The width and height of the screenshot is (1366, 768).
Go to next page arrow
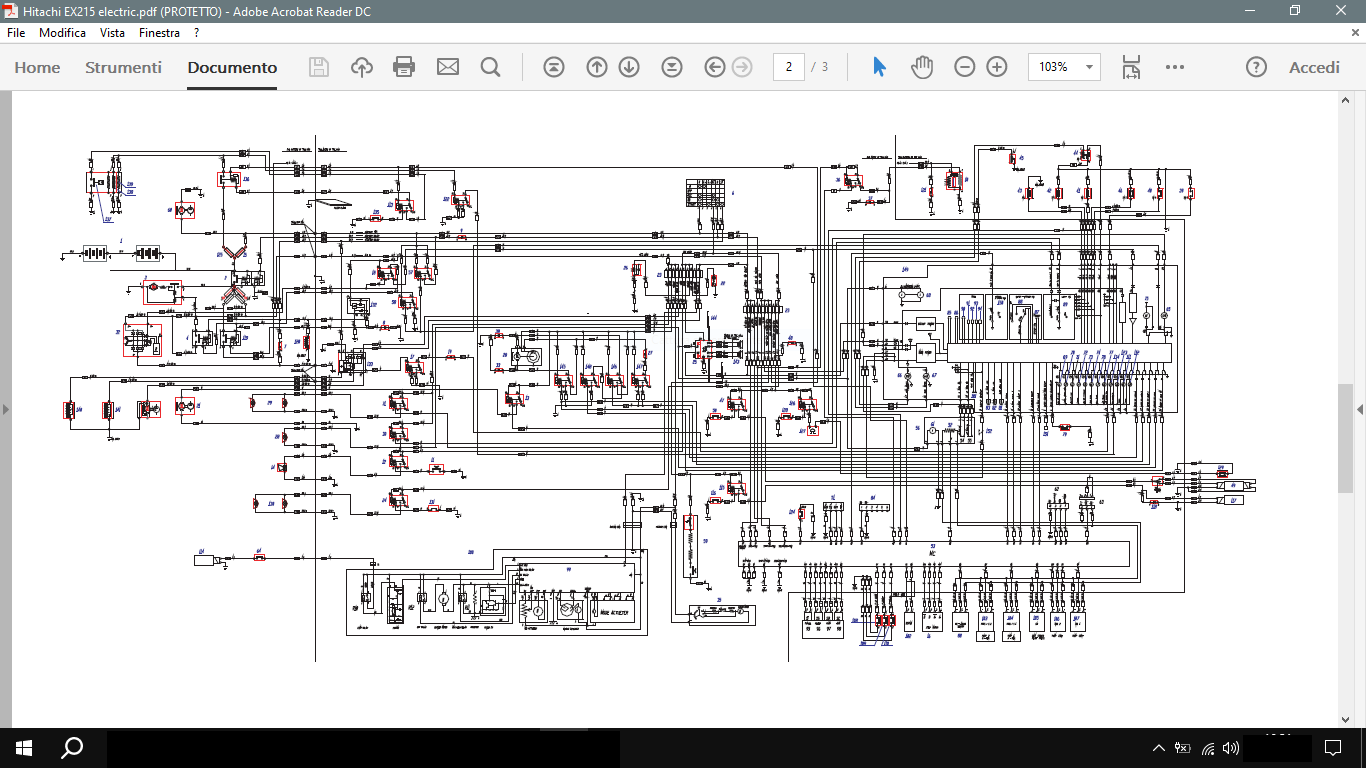coord(629,67)
